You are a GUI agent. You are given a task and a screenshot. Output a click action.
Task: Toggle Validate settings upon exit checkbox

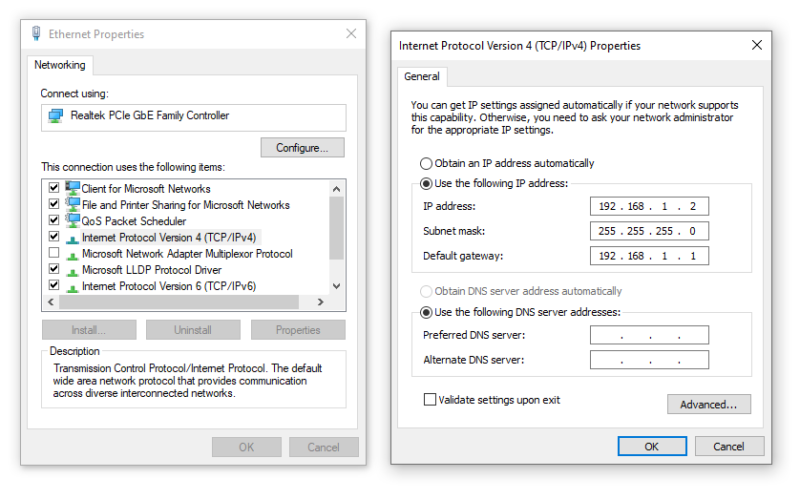[430, 399]
